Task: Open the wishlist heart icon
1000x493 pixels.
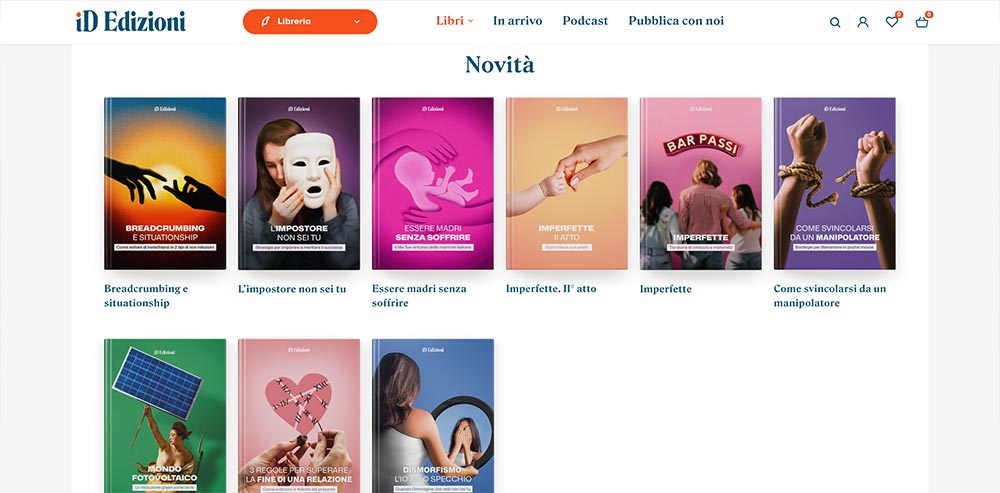Action: 892,22
